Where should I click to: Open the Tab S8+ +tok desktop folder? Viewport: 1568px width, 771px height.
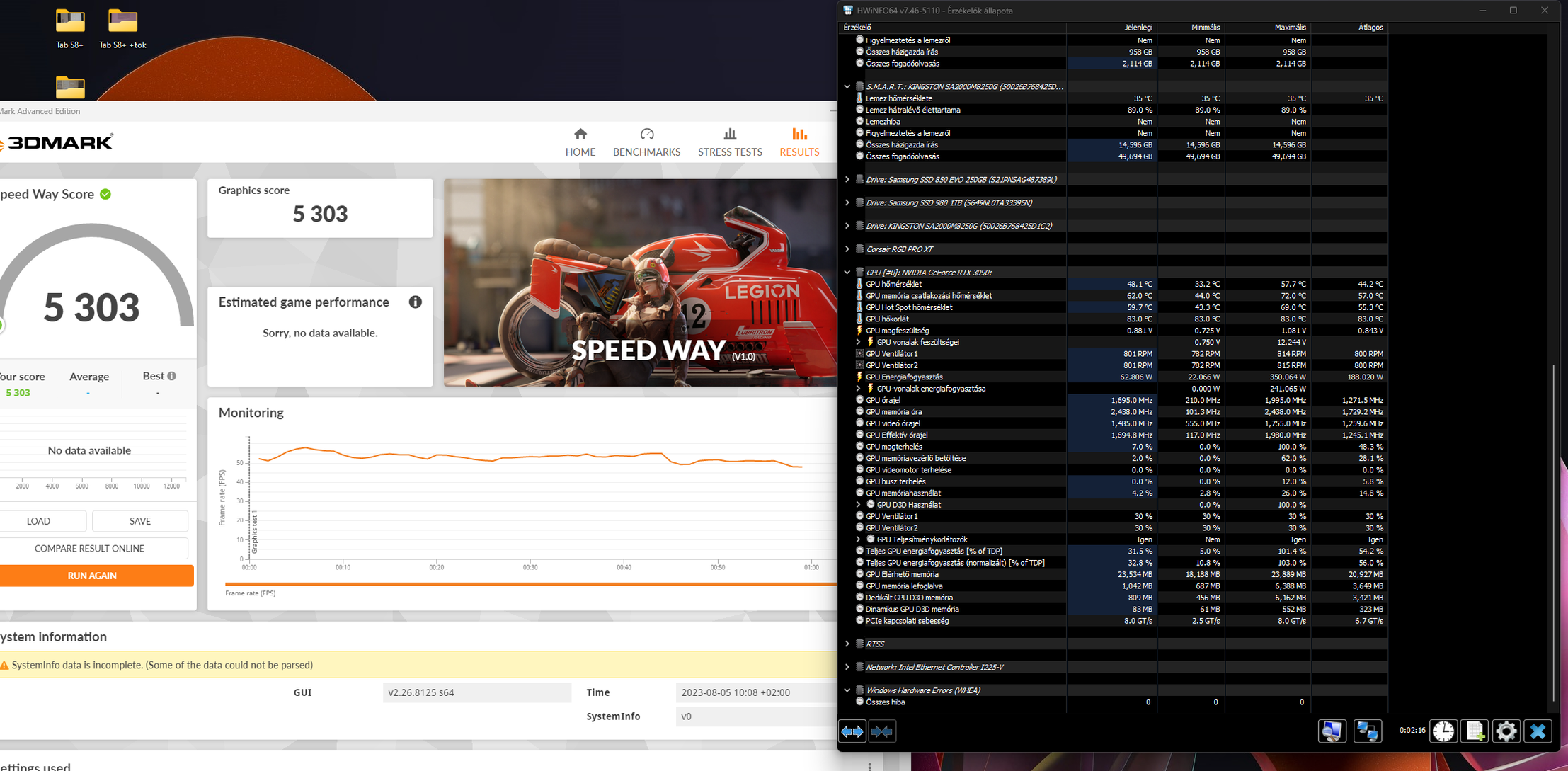click(x=122, y=28)
